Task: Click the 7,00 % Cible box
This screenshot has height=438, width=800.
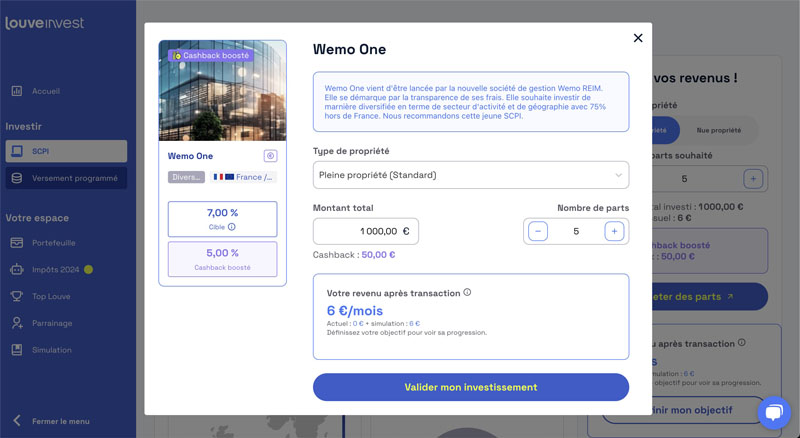Action: tap(222, 219)
